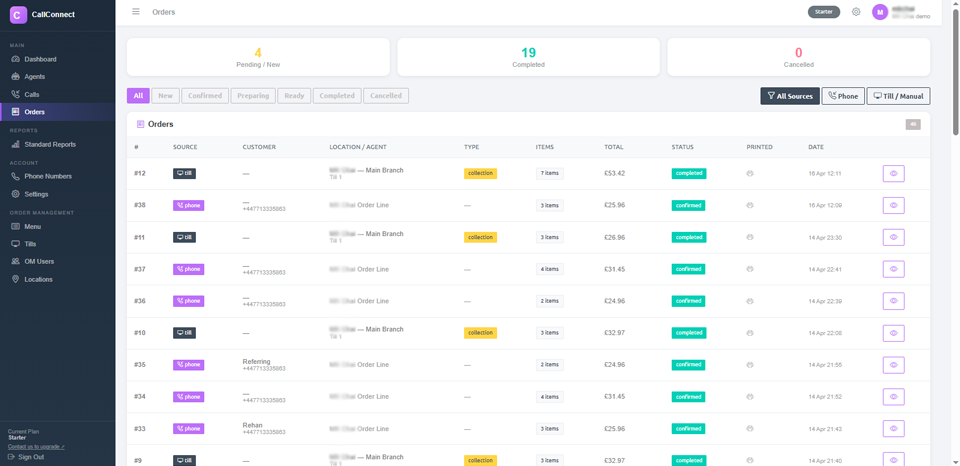The width and height of the screenshot is (960, 466).
Task: Click Sign Out
Action: pyautogui.click(x=26, y=457)
